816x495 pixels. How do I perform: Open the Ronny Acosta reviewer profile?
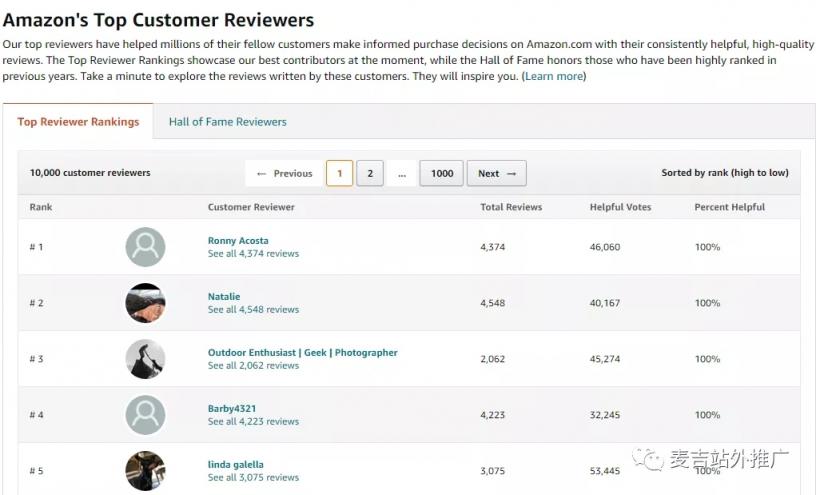pos(238,240)
